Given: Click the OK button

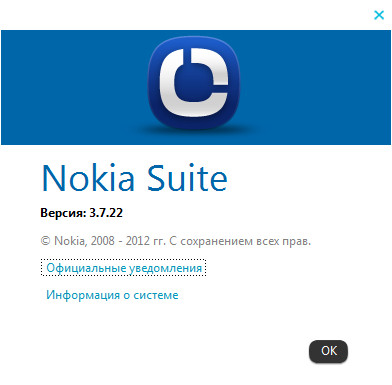Looking at the screenshot, I should pyautogui.click(x=328, y=351).
